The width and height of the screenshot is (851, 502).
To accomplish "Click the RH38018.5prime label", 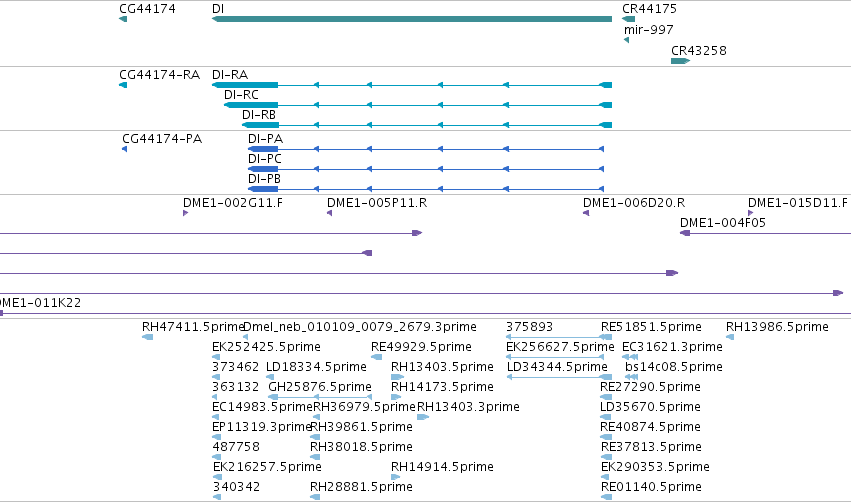I will 361,447.
